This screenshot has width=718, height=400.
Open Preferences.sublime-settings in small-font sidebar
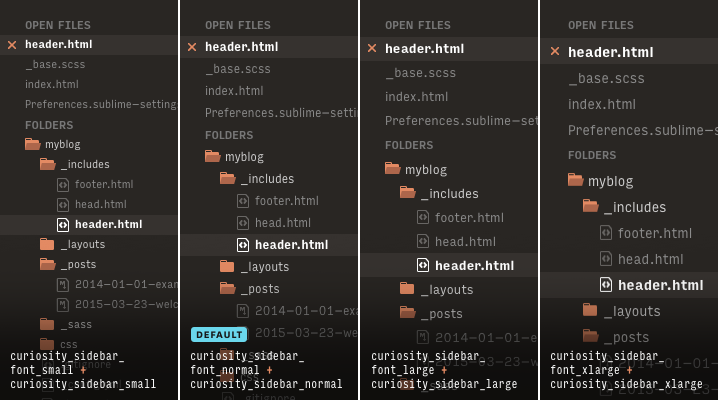(x=101, y=104)
